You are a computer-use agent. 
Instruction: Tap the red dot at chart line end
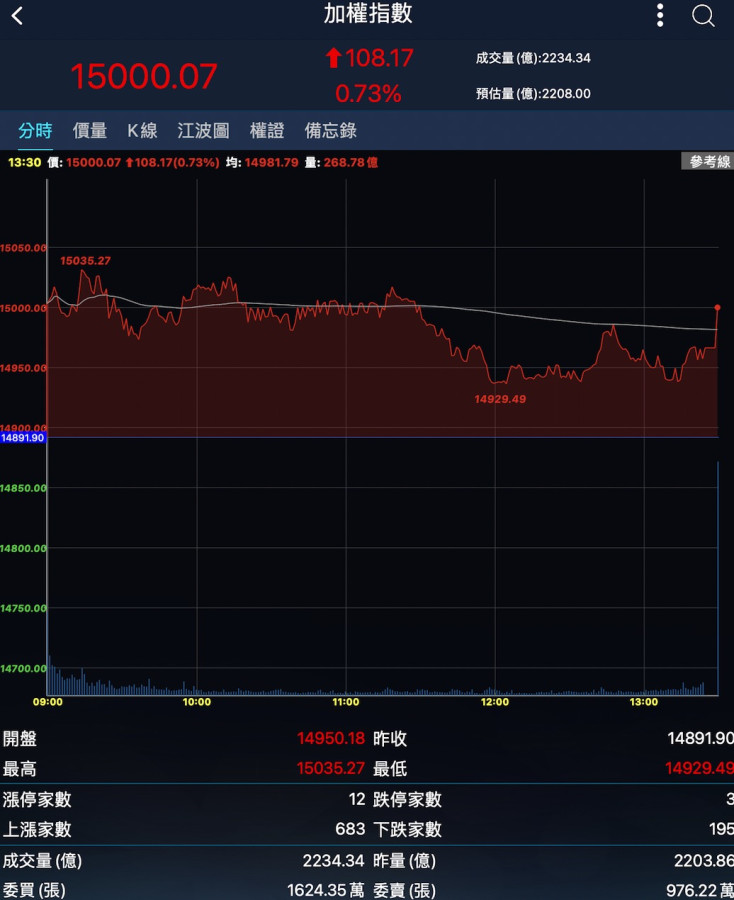[x=717, y=308]
